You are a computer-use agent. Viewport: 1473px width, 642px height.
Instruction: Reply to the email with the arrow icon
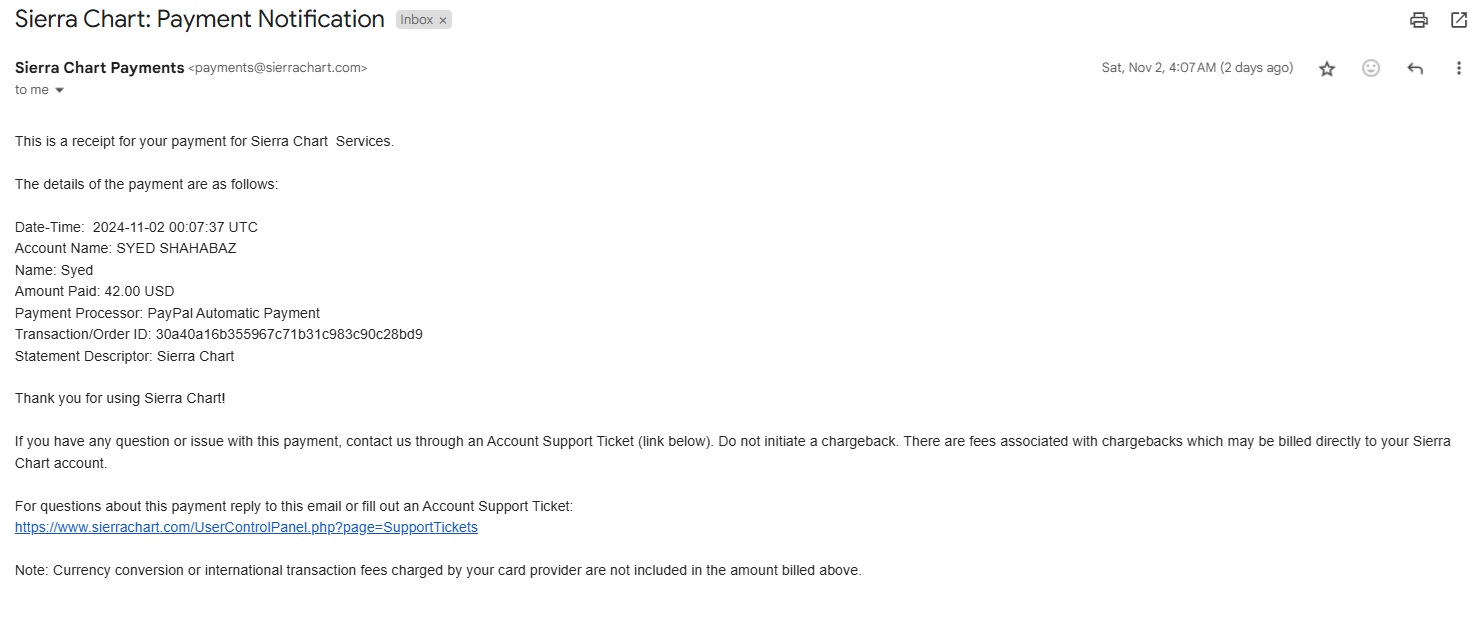tap(1415, 69)
